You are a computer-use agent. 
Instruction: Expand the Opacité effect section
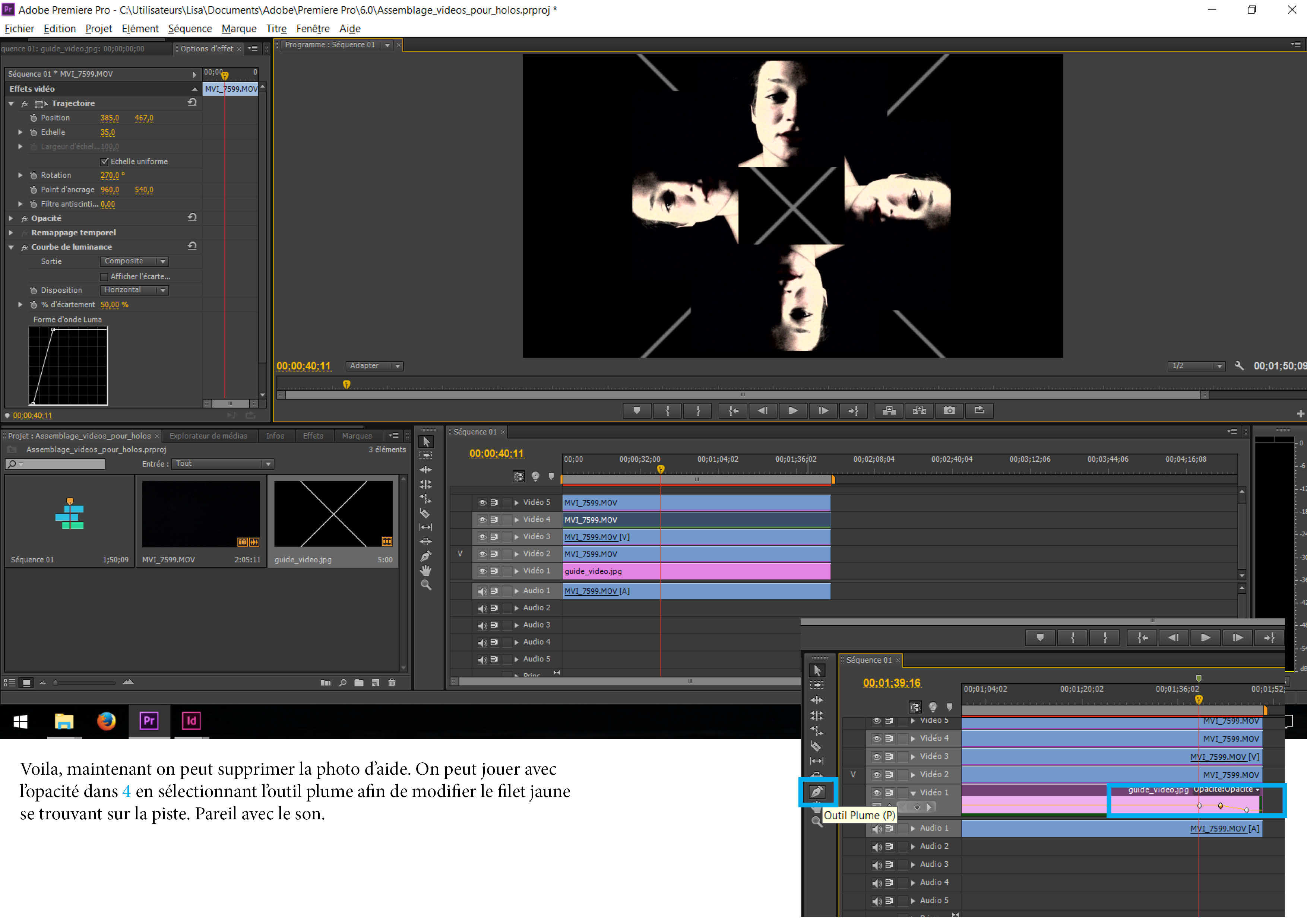click(x=11, y=219)
